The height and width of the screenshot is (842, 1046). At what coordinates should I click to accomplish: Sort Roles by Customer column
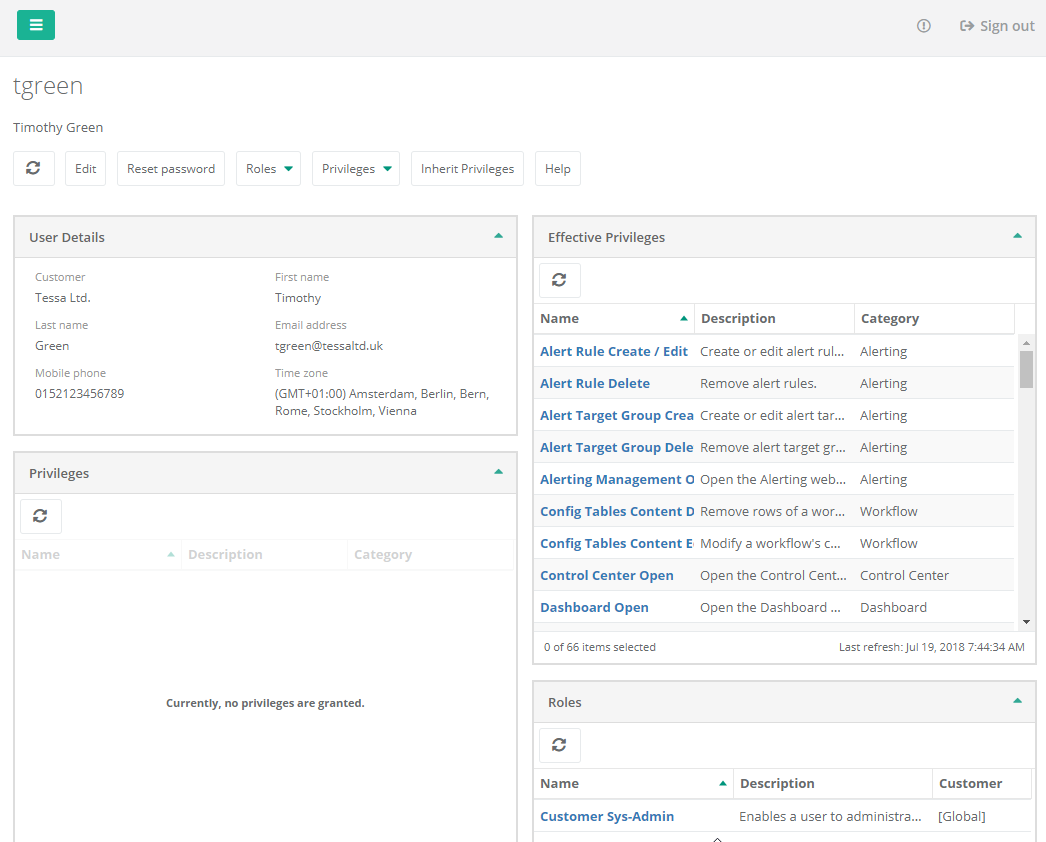pos(981,783)
